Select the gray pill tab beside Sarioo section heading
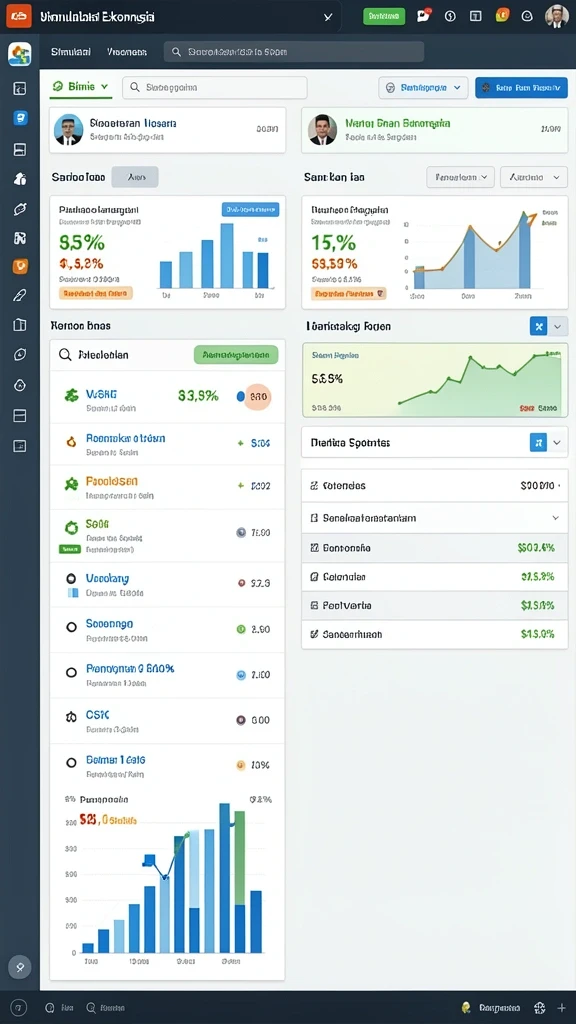 click(135, 177)
